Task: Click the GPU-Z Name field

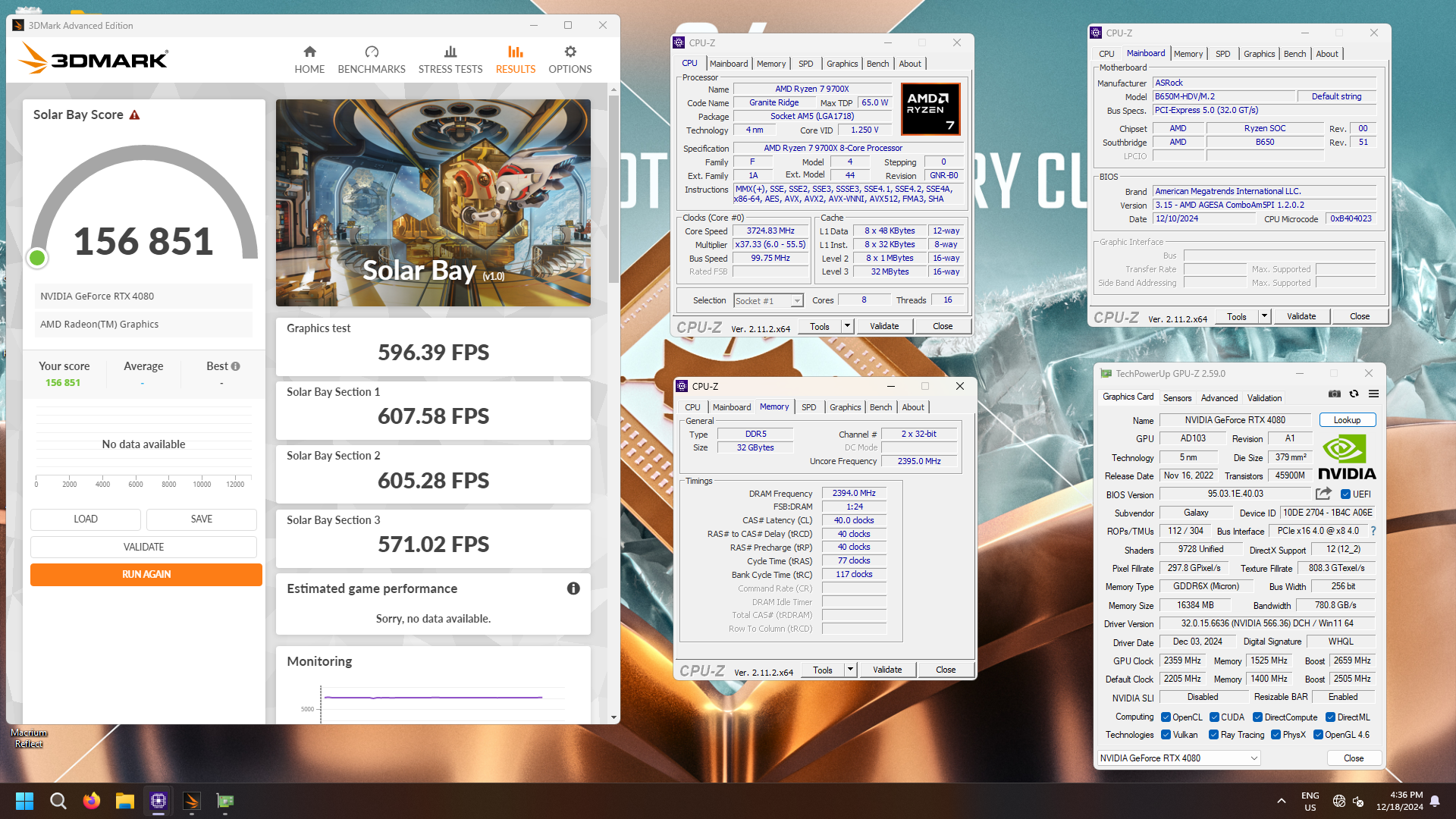Action: 1235,420
